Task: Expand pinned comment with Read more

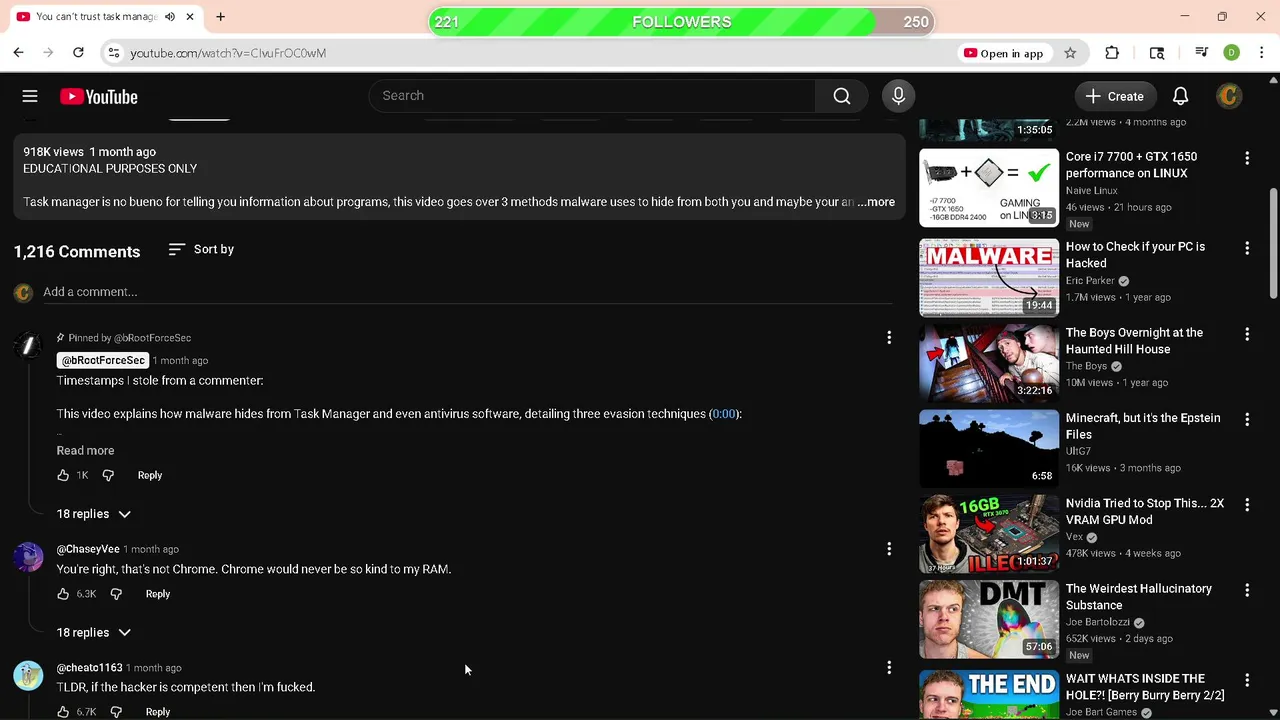Action: (x=85, y=451)
